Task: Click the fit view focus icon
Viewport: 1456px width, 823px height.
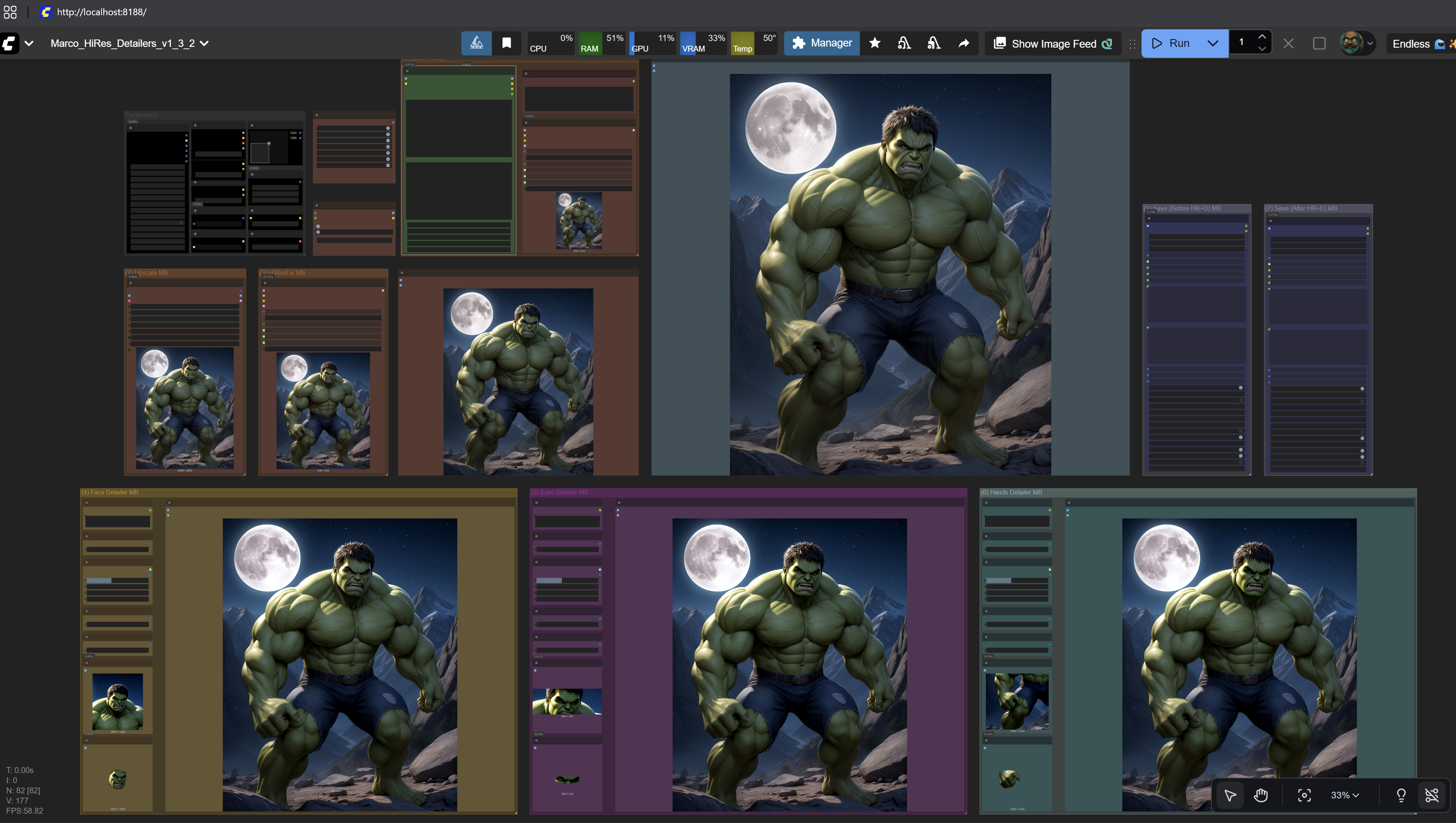Action: click(1304, 795)
